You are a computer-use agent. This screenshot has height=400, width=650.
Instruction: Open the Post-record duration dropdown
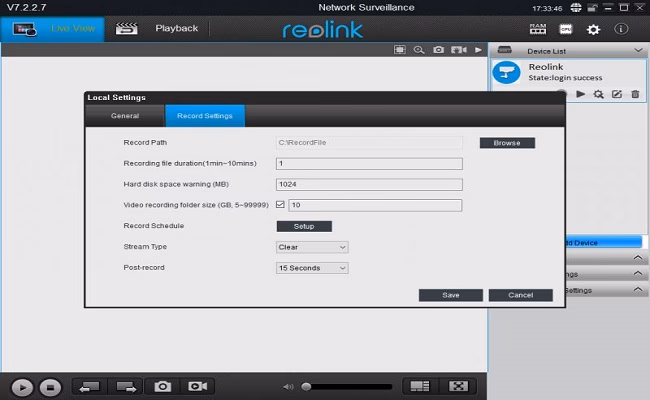(x=312, y=268)
